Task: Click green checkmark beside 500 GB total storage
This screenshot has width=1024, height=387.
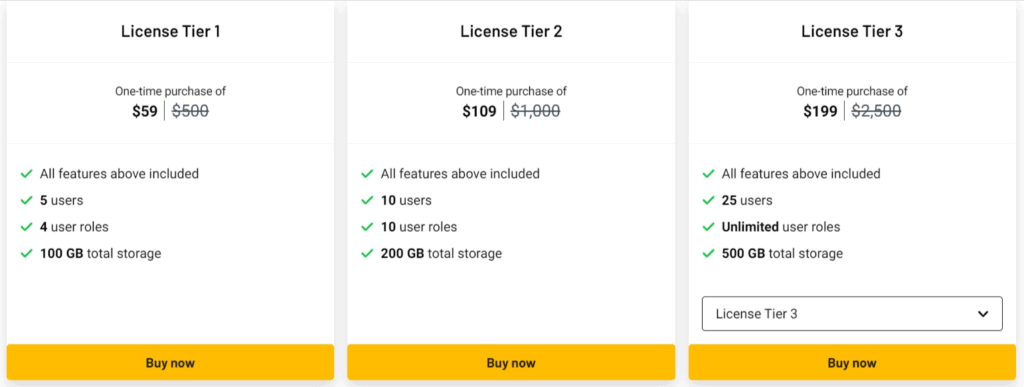Action: (x=708, y=253)
